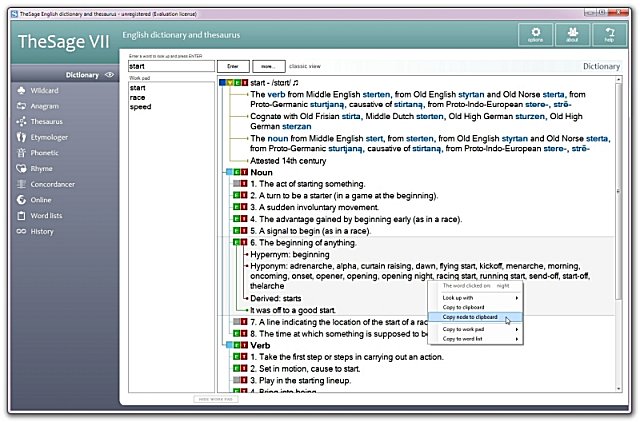
Task: Expand thesaurus (red T) for 'Take the first step'
Action: pos(244,357)
